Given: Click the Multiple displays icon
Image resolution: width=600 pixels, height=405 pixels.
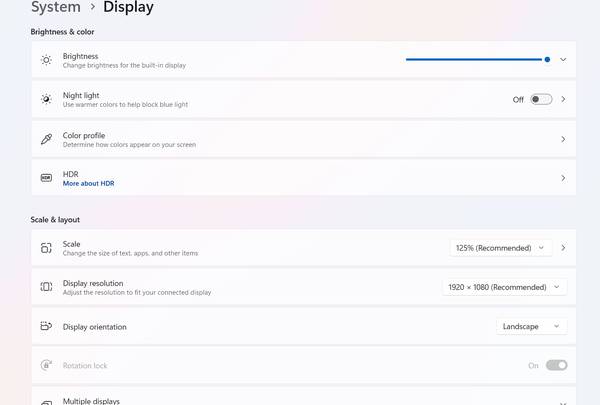Looking at the screenshot, I should tap(46, 401).
